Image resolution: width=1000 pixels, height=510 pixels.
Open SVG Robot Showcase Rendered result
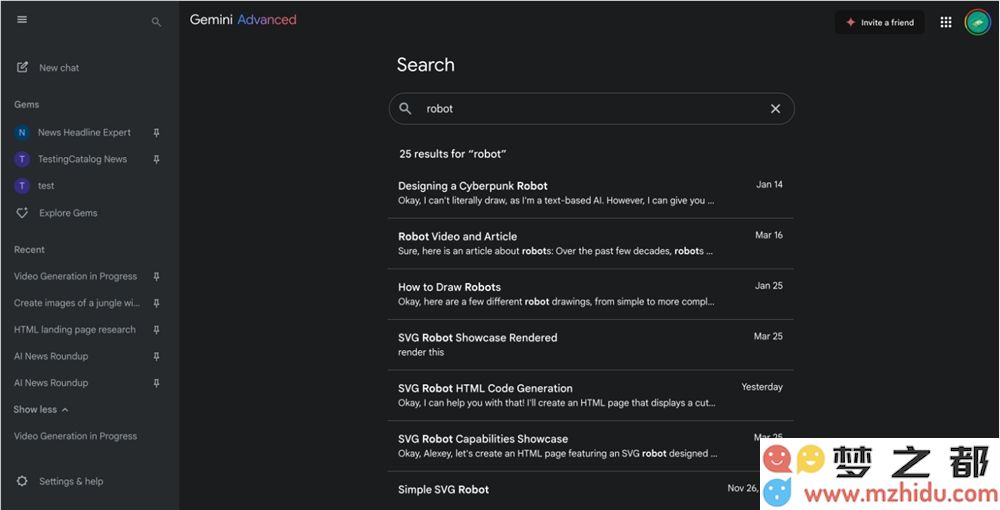[x=591, y=345]
